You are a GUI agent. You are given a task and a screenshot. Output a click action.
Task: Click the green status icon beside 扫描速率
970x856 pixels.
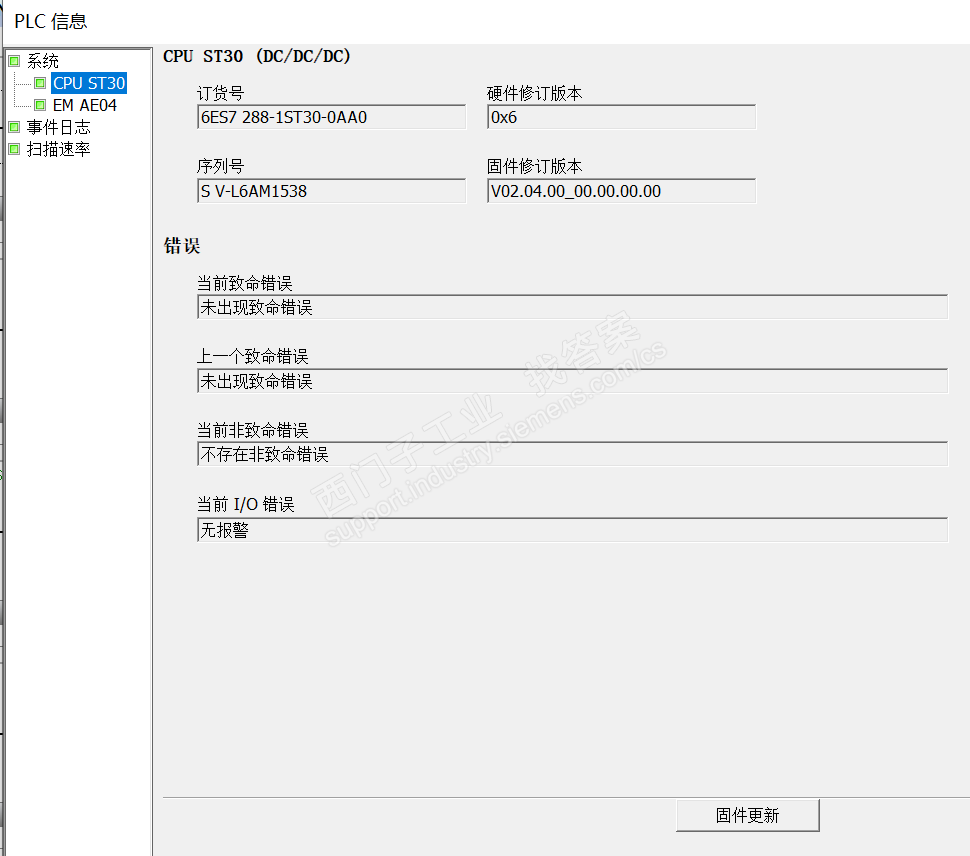click(x=14, y=149)
